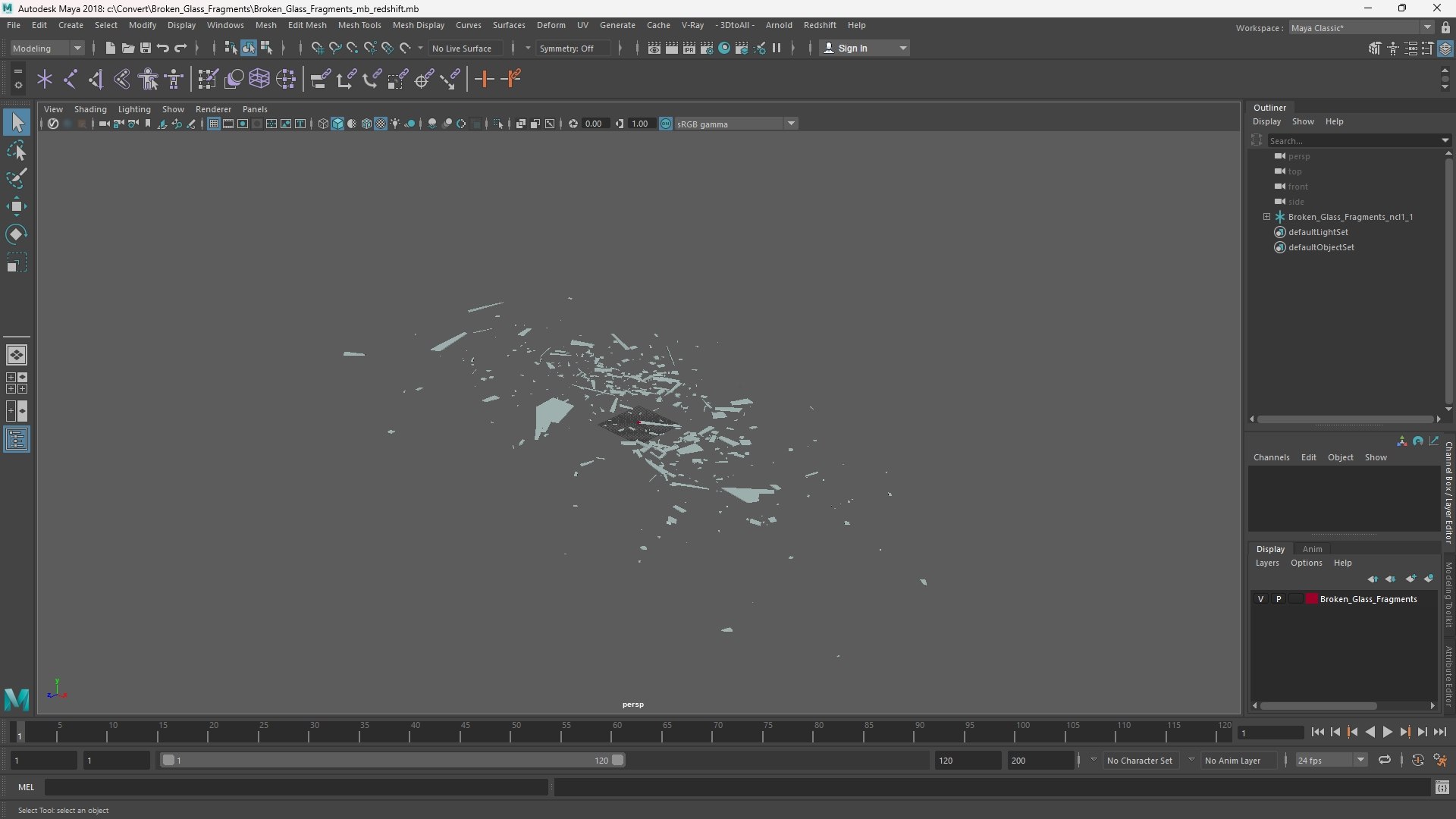Toggle playback P box for Broken_Glass_Fragments layer
The height and width of the screenshot is (819, 1456).
coord(1279,599)
